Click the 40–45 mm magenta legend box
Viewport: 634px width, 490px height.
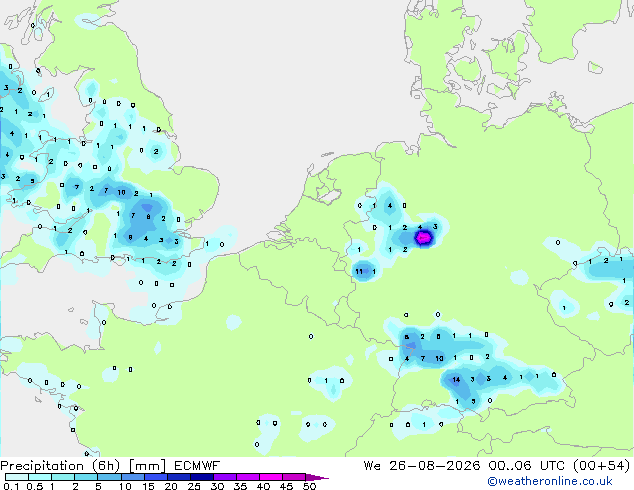click(271, 477)
